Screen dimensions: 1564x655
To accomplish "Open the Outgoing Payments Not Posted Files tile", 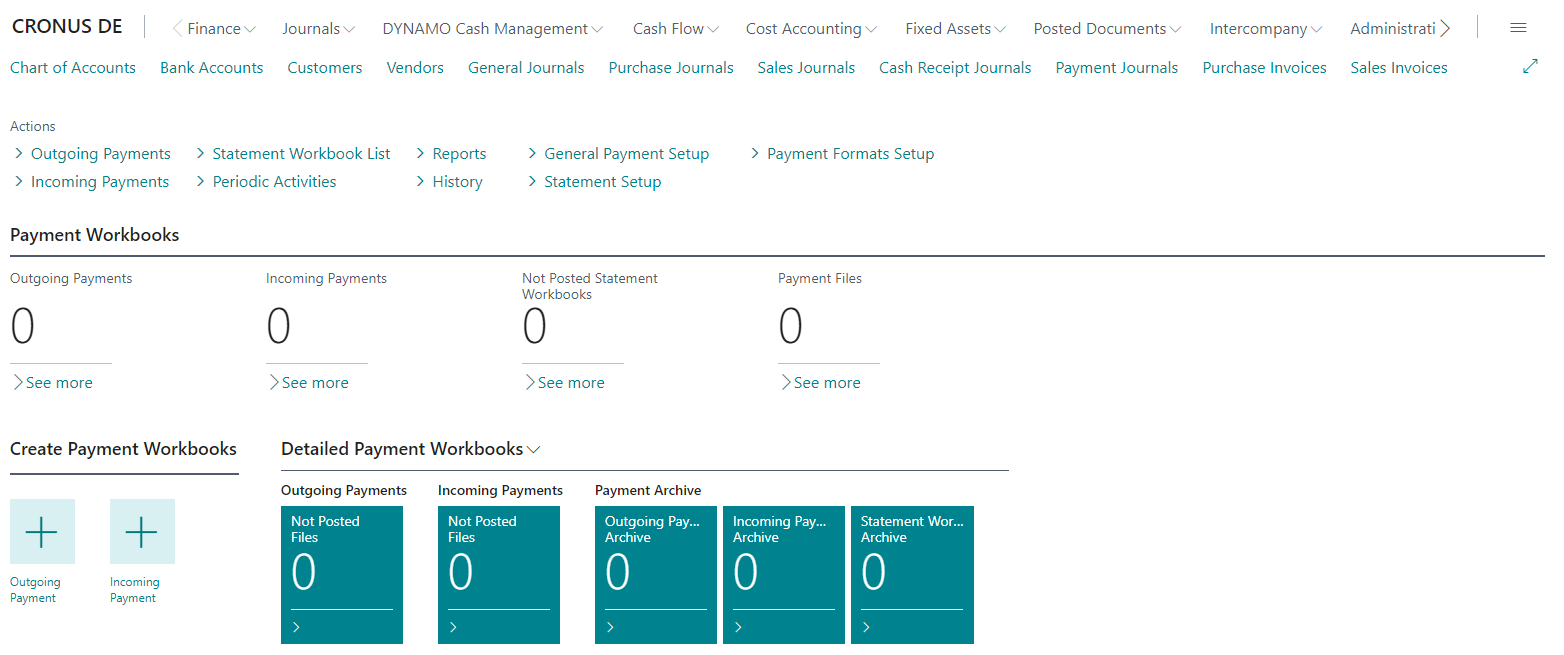I will click(342, 574).
